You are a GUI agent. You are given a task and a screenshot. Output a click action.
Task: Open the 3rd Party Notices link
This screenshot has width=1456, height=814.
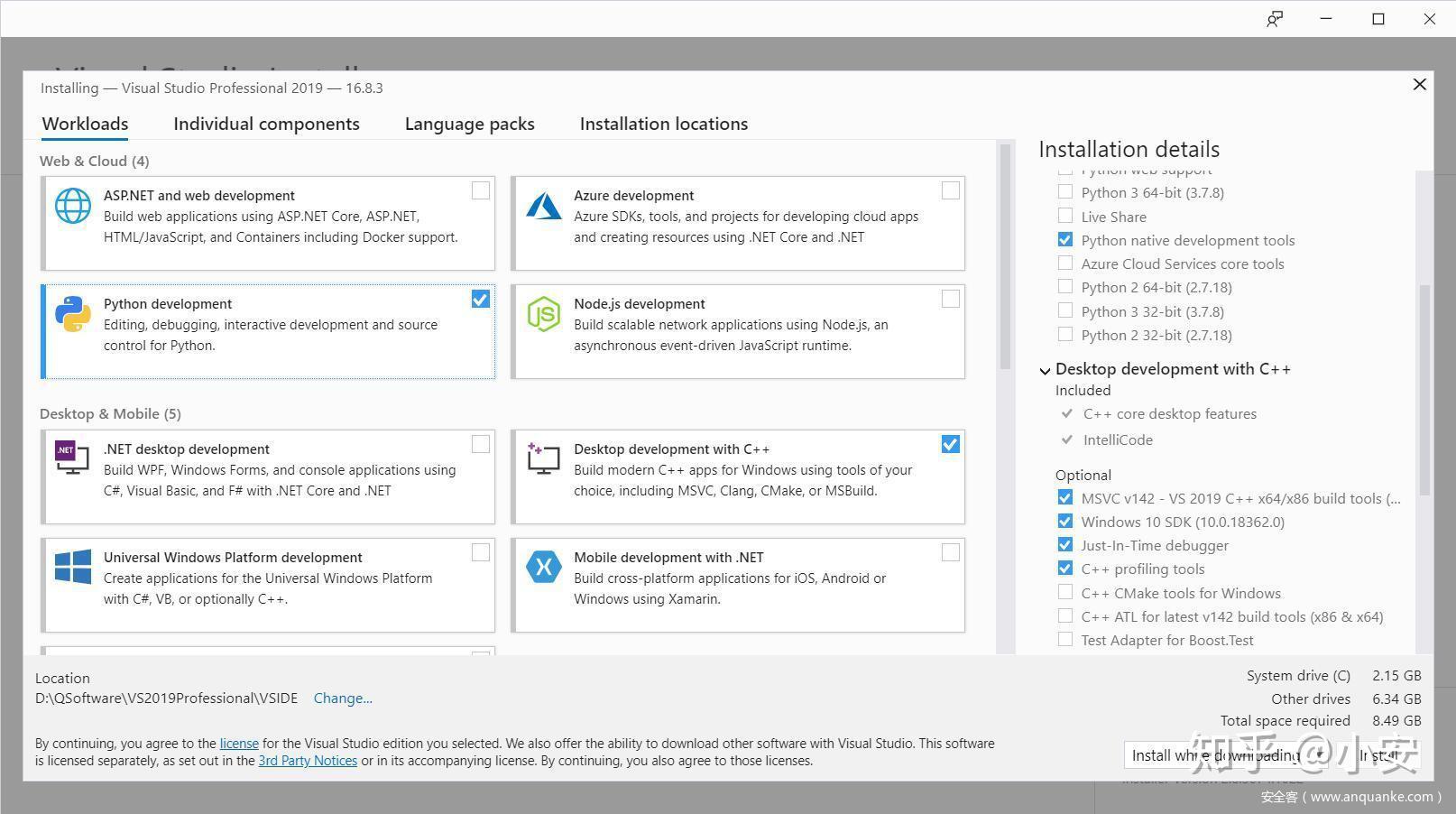(x=308, y=761)
